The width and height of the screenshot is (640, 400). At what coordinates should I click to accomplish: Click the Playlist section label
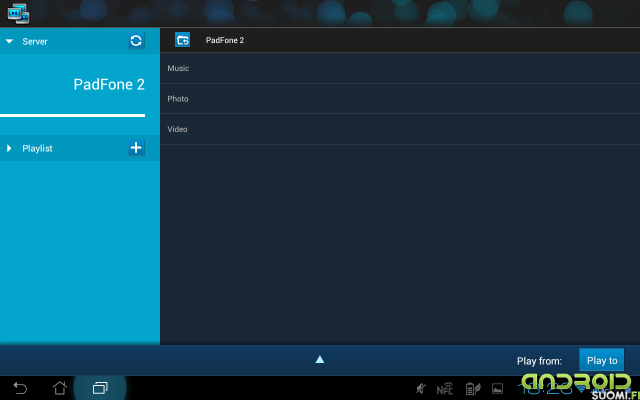[37, 149]
